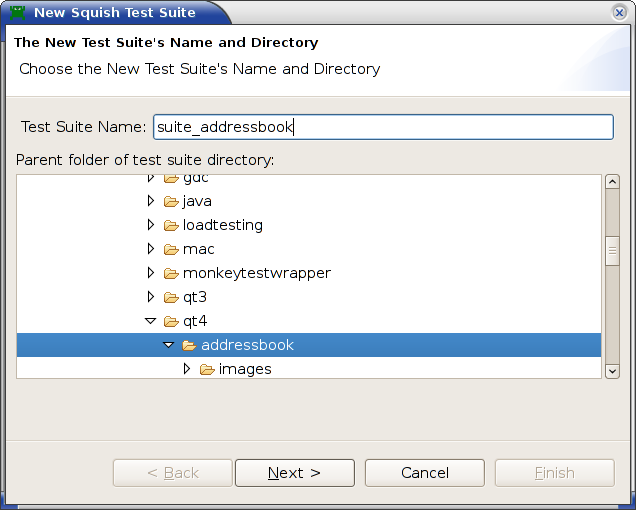The width and height of the screenshot is (636, 510).
Task: Click the scrollbar up arrow
Action: click(x=612, y=183)
